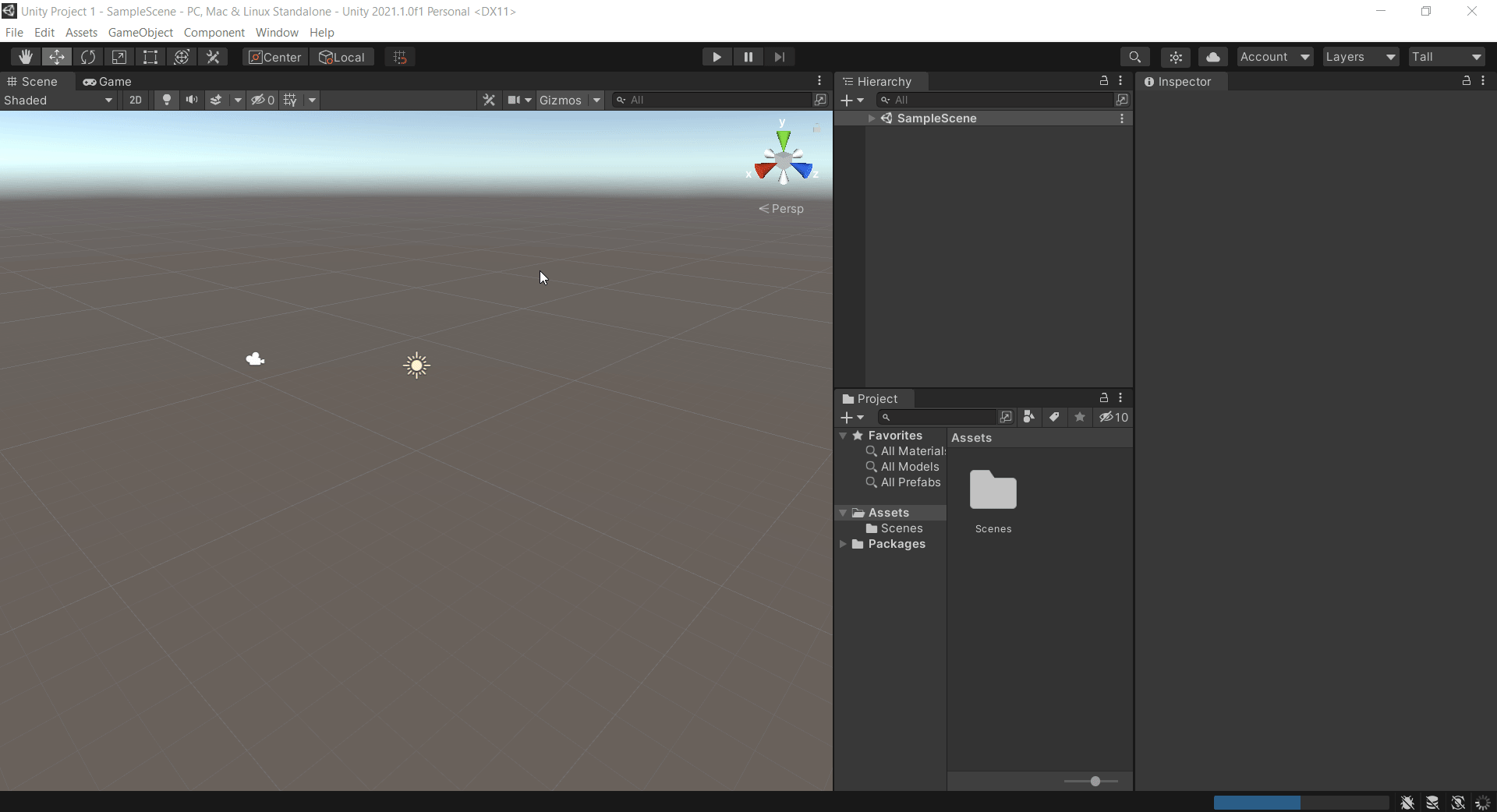Select the Transform tool
The height and width of the screenshot is (812, 1497).
click(182, 57)
